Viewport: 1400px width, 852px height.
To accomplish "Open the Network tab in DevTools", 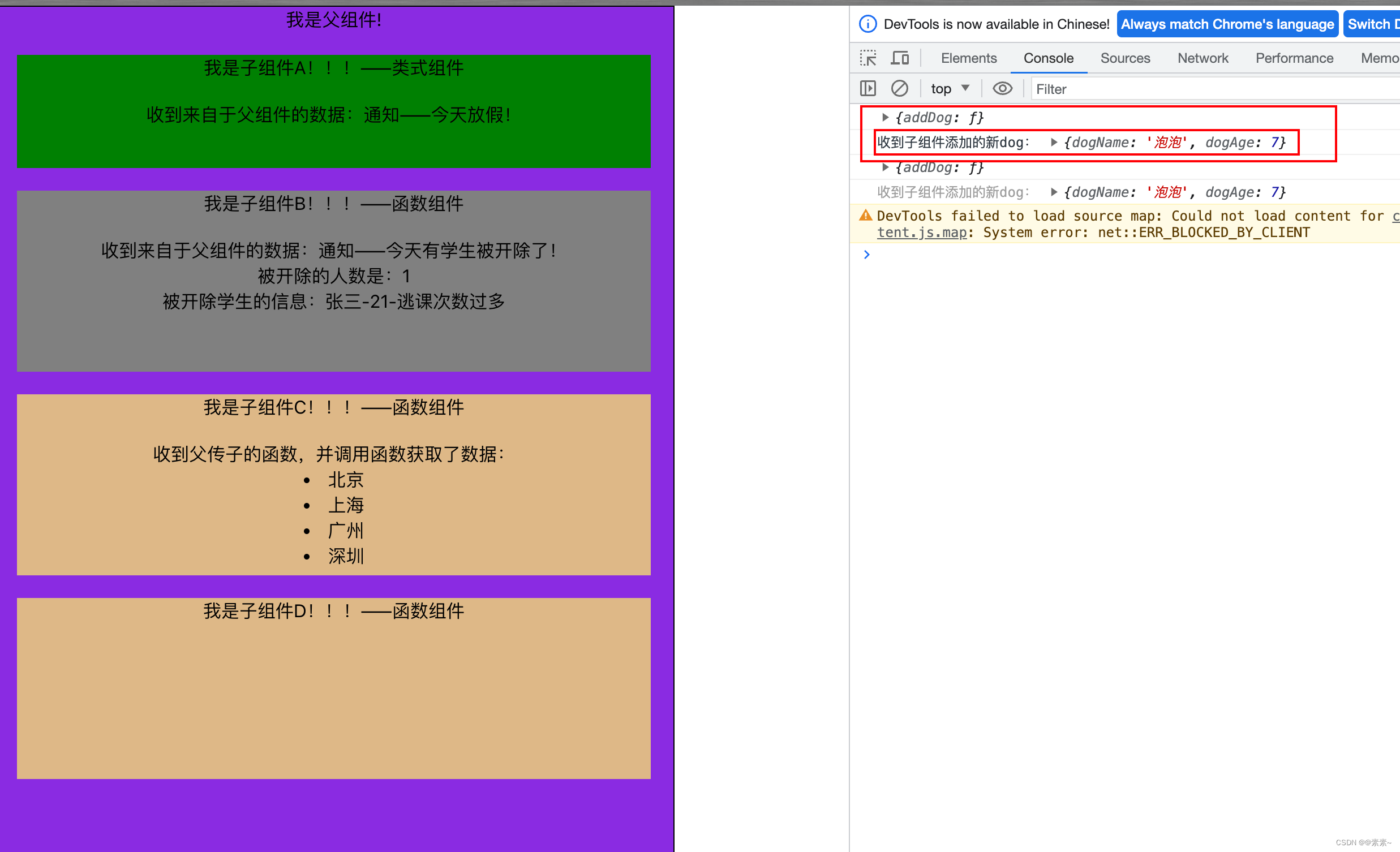I will click(1200, 58).
